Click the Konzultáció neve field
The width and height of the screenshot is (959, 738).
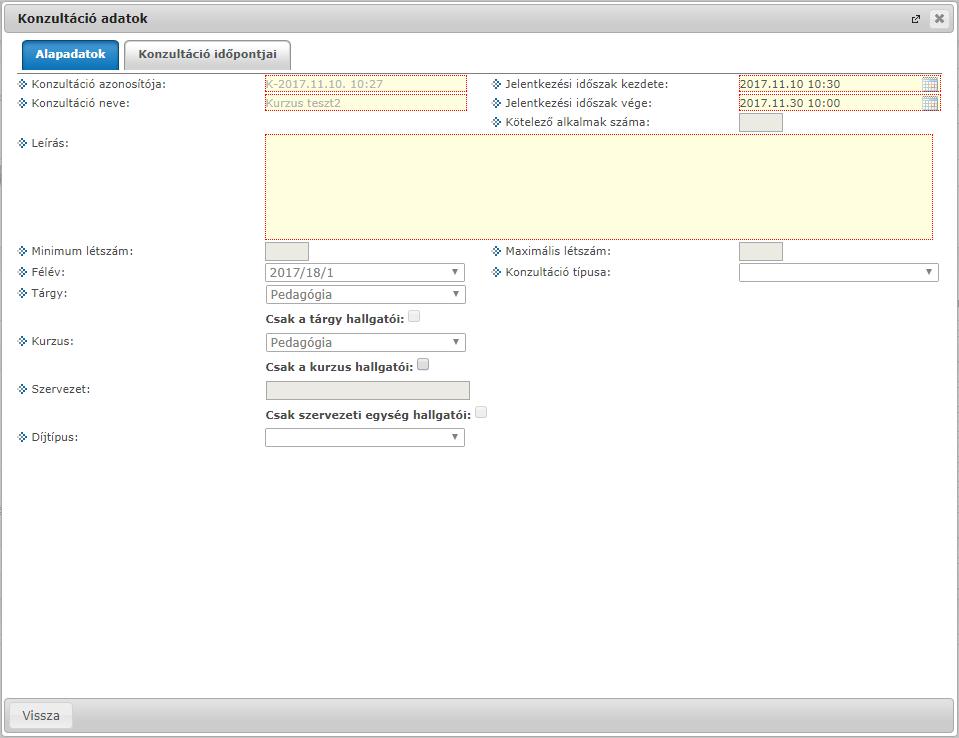(x=366, y=103)
